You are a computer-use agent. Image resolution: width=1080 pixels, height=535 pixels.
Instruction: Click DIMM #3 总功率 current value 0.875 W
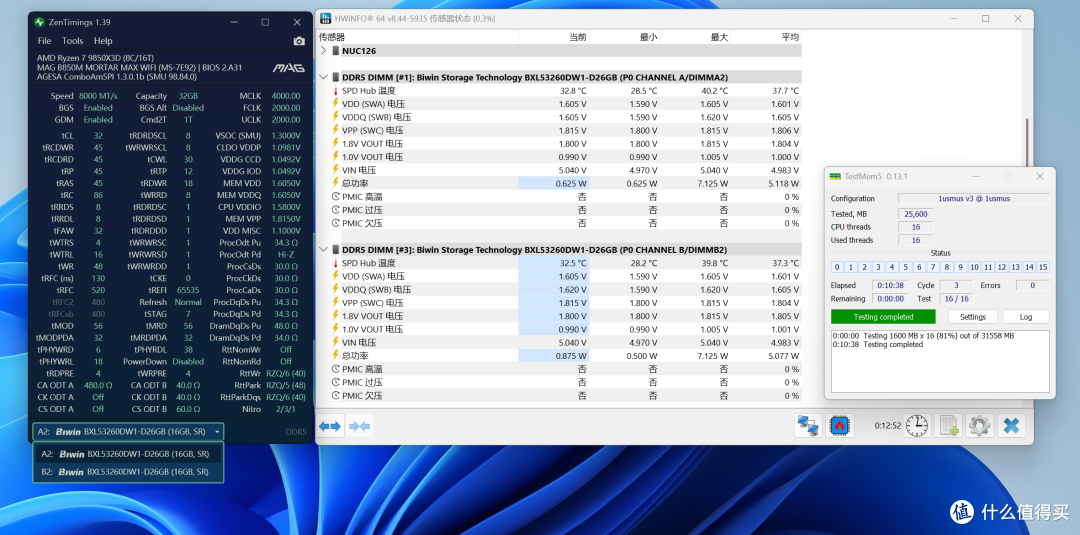coord(572,356)
